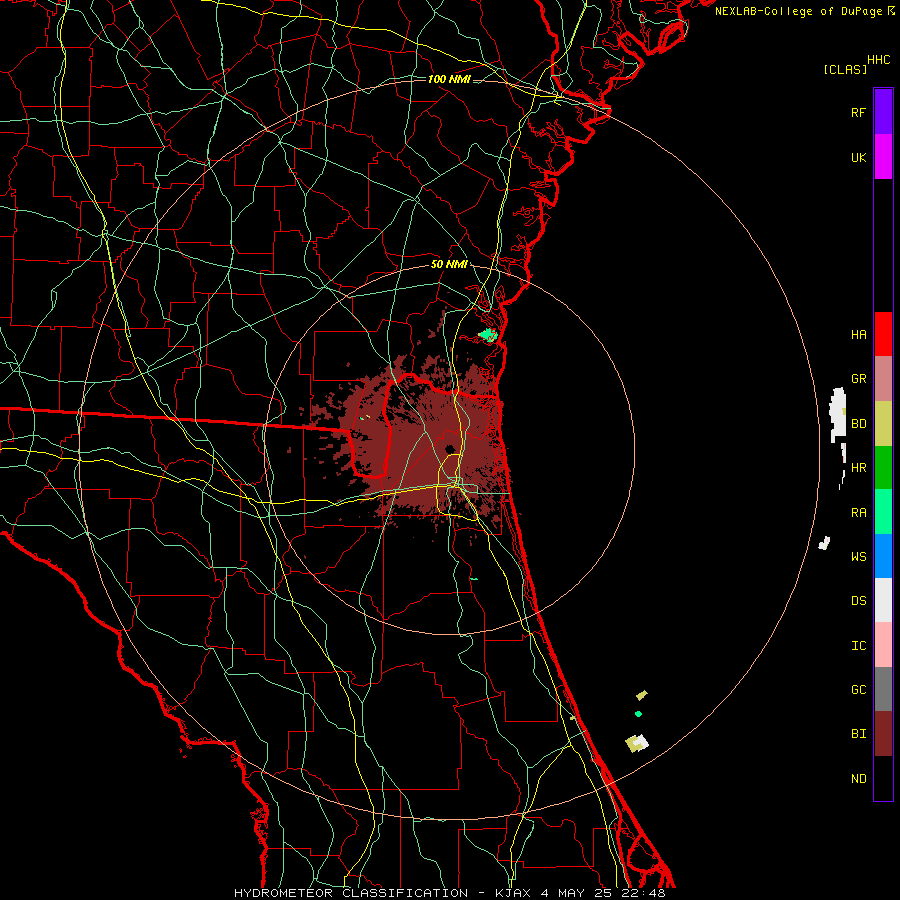Image resolution: width=900 pixels, height=900 pixels.
Task: Click the WS legend label
Action: tap(858, 557)
